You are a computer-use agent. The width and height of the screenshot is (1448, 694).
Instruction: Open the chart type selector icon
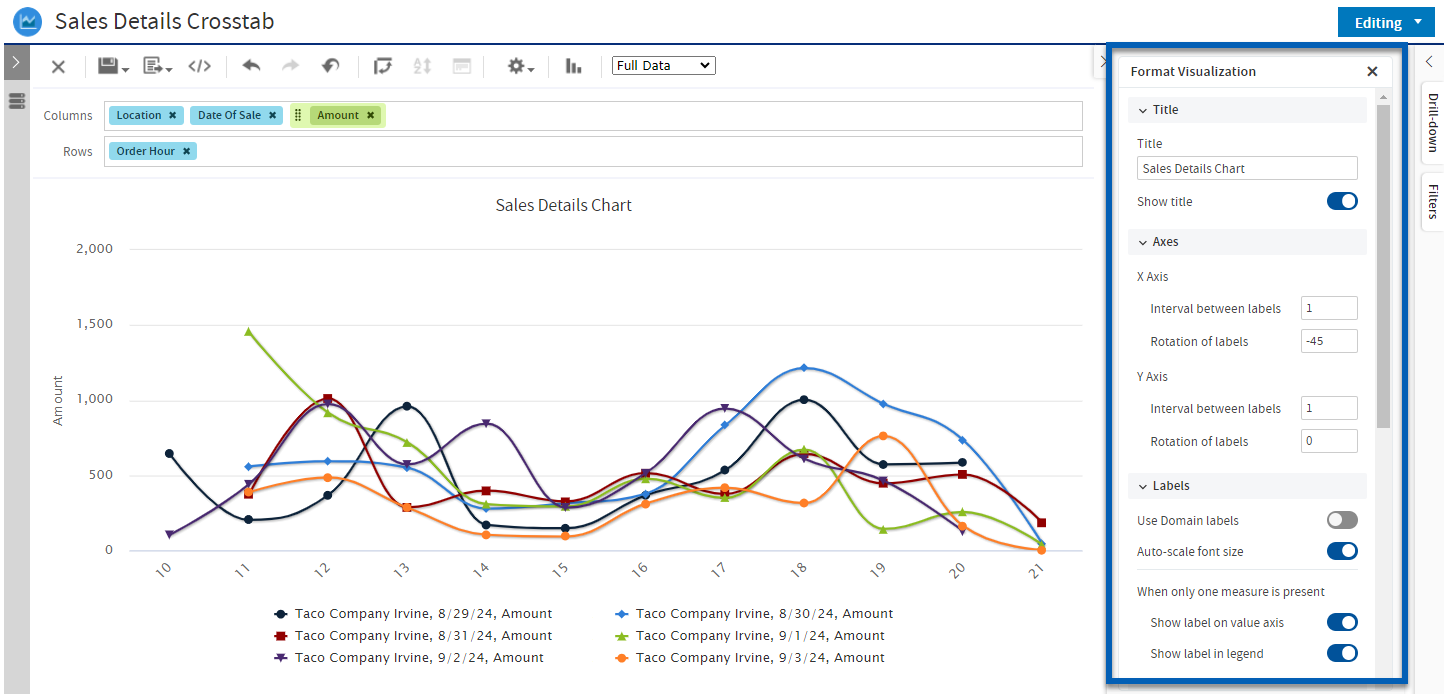click(573, 66)
